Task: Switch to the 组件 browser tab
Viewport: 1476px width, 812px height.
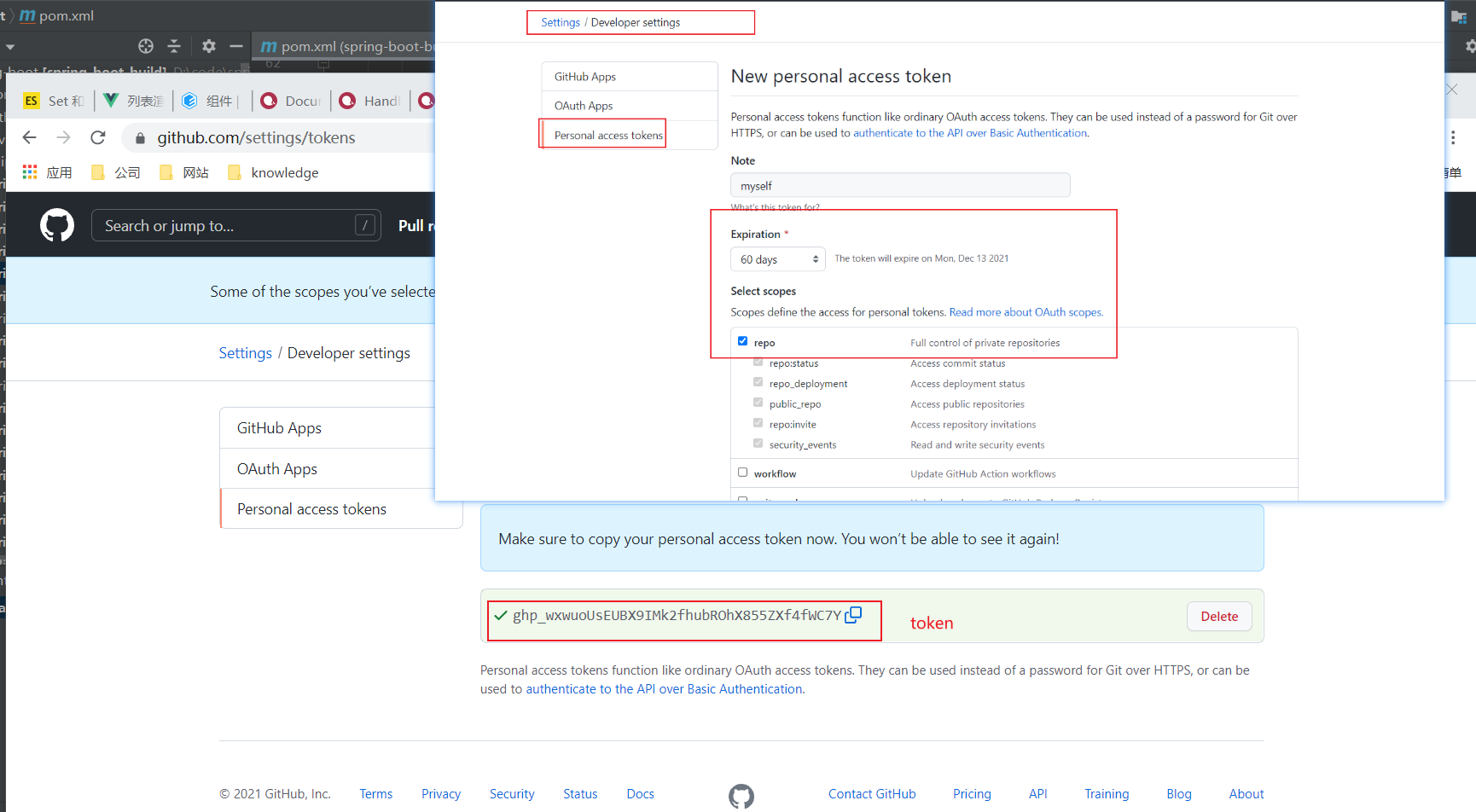Action: (209, 101)
